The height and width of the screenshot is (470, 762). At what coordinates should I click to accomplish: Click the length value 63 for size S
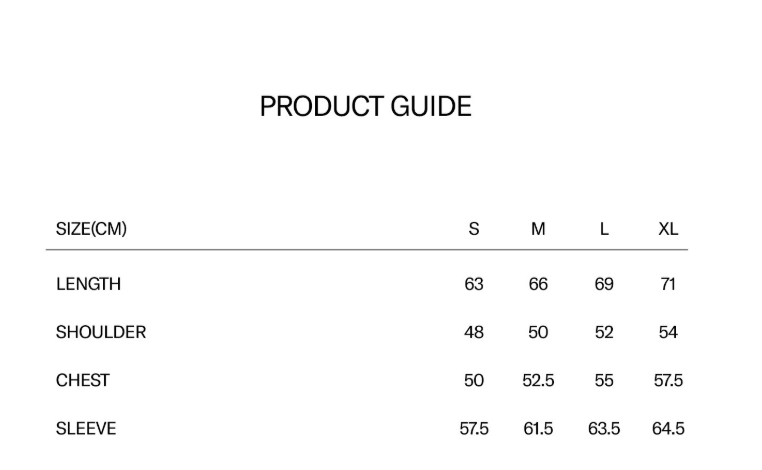coord(474,284)
